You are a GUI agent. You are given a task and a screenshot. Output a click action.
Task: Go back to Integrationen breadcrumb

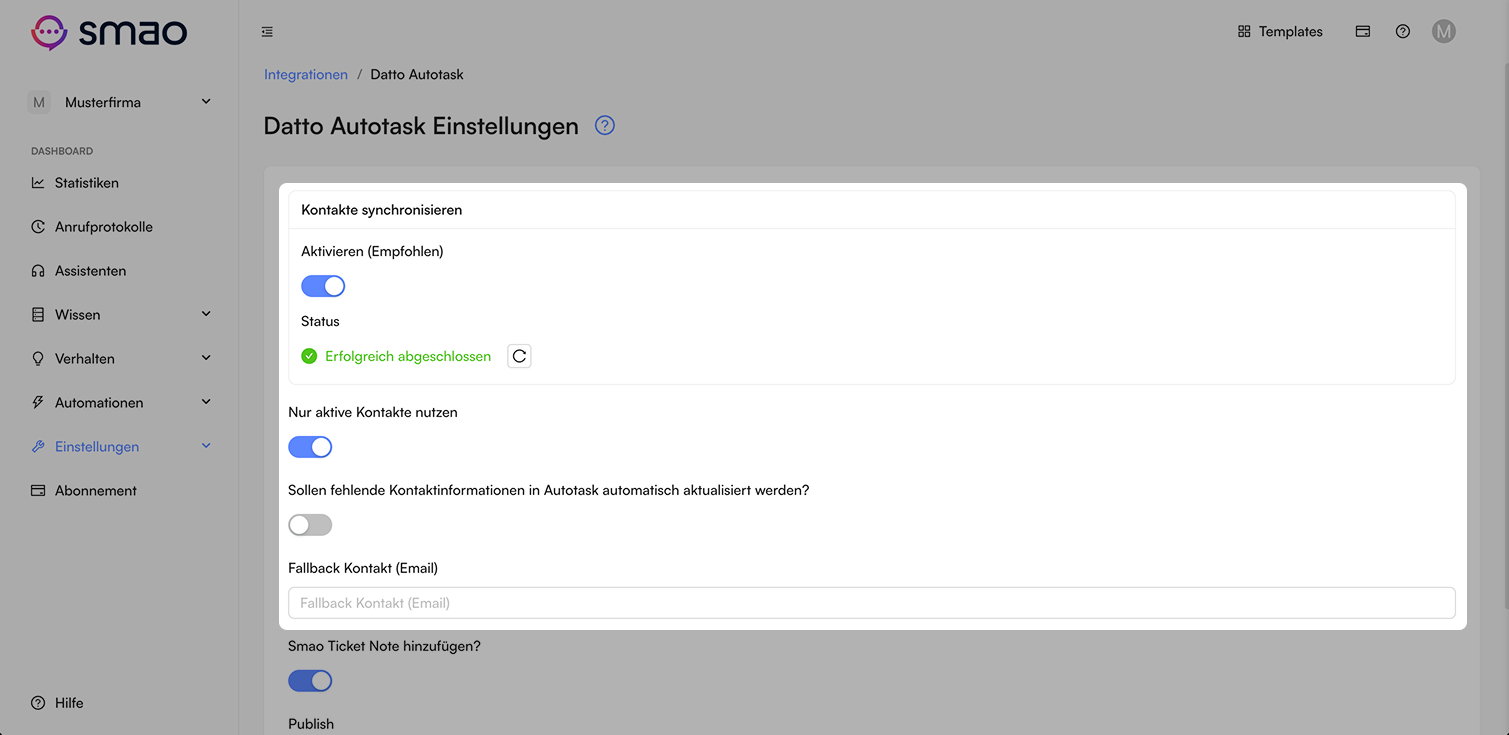pyautogui.click(x=306, y=75)
